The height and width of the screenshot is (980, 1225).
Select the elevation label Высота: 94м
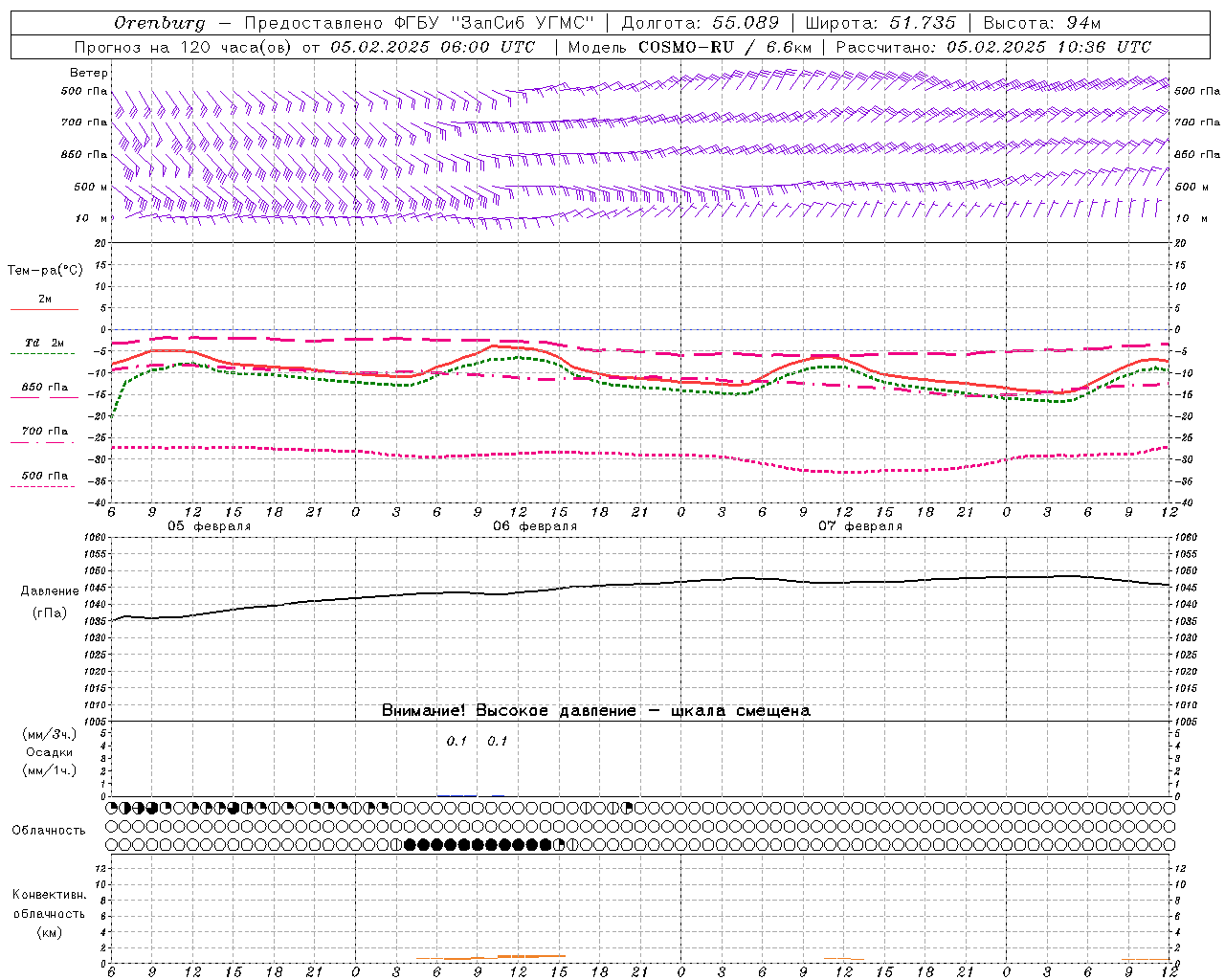coord(1042,23)
